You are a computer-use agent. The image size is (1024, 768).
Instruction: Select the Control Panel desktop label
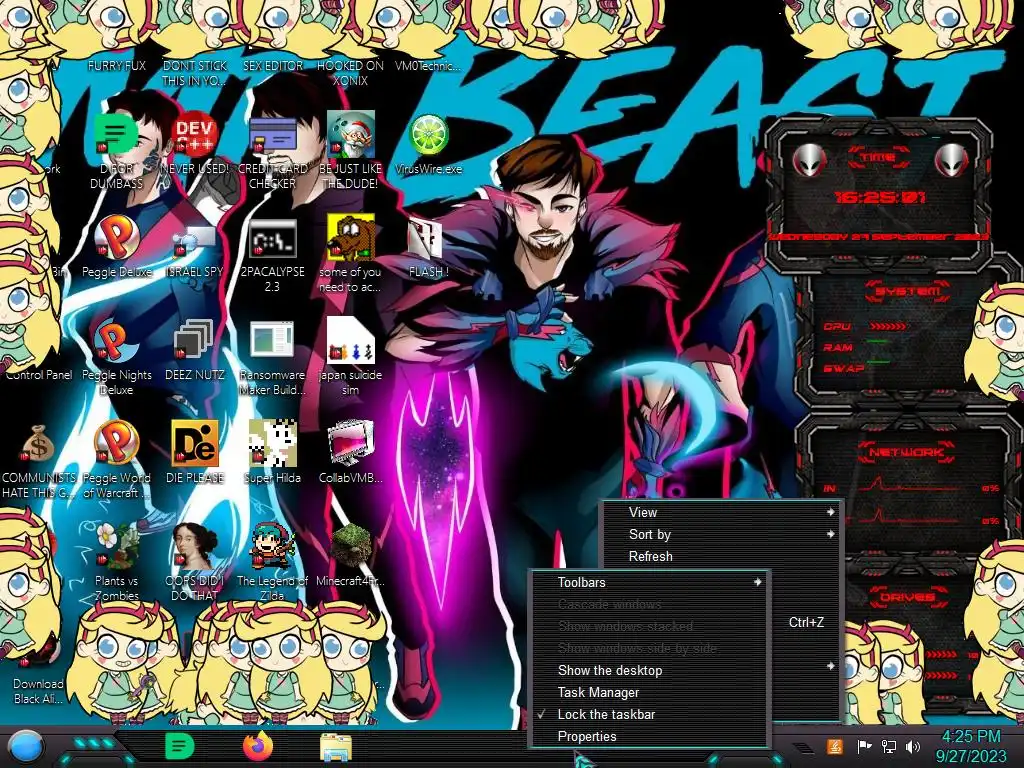point(39,375)
